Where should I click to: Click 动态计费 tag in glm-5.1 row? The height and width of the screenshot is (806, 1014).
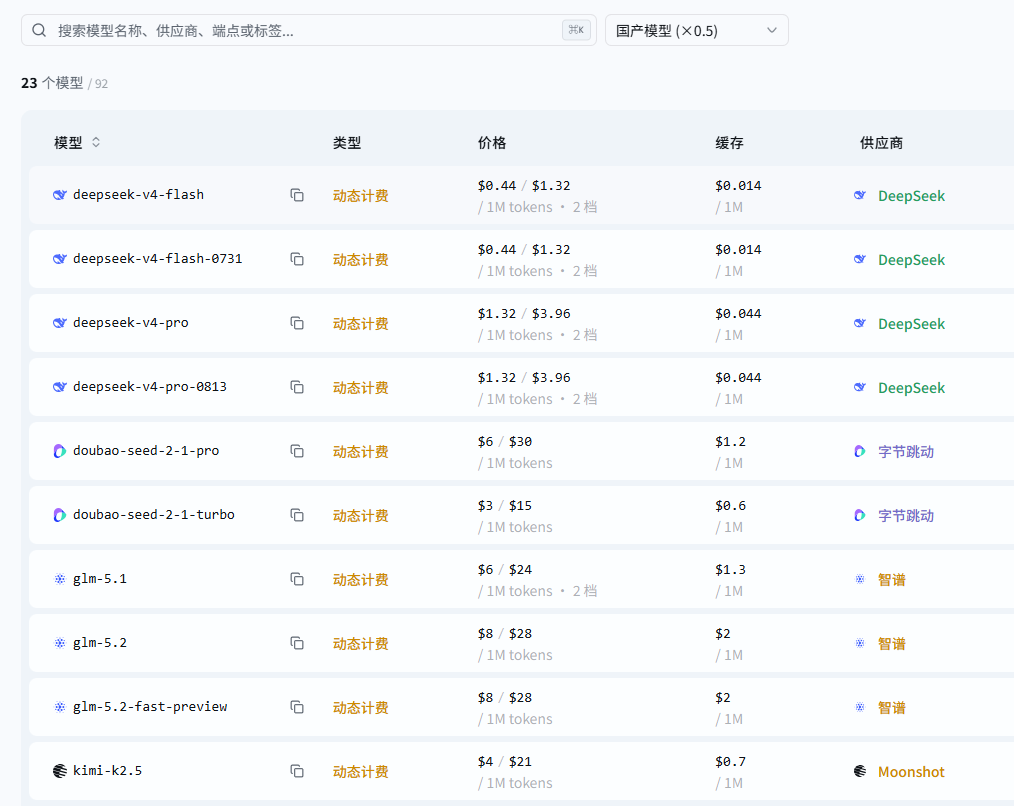pos(360,580)
